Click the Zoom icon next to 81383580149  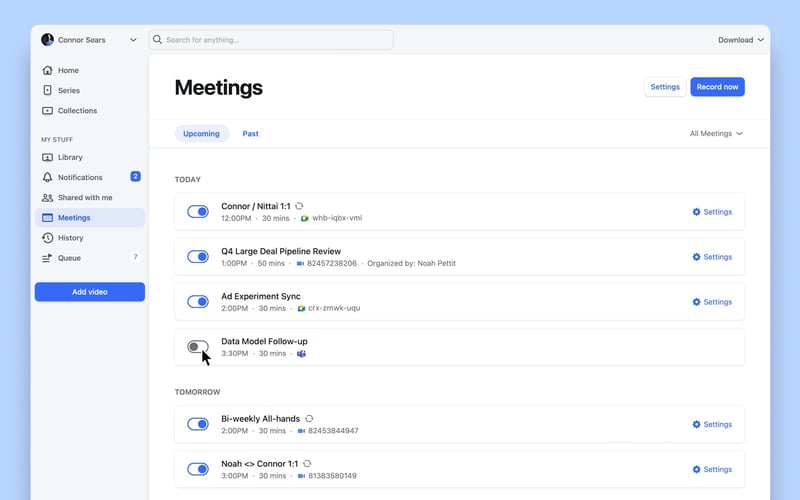[x=302, y=476]
